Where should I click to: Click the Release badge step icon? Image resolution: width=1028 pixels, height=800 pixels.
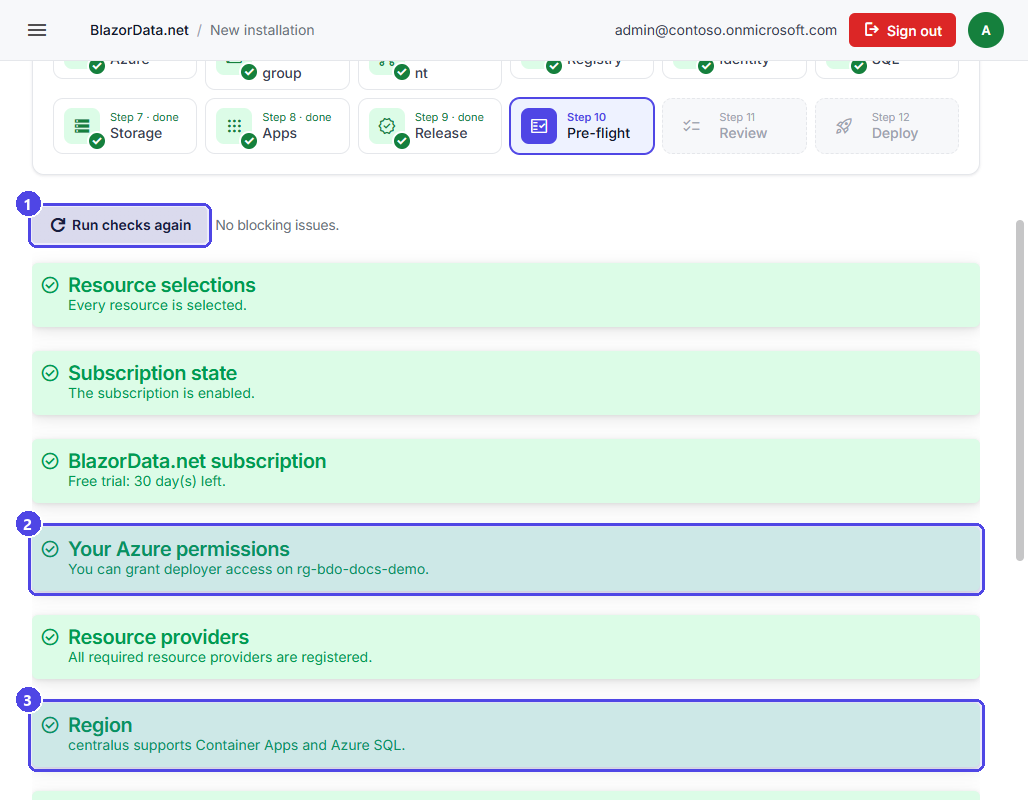click(387, 126)
